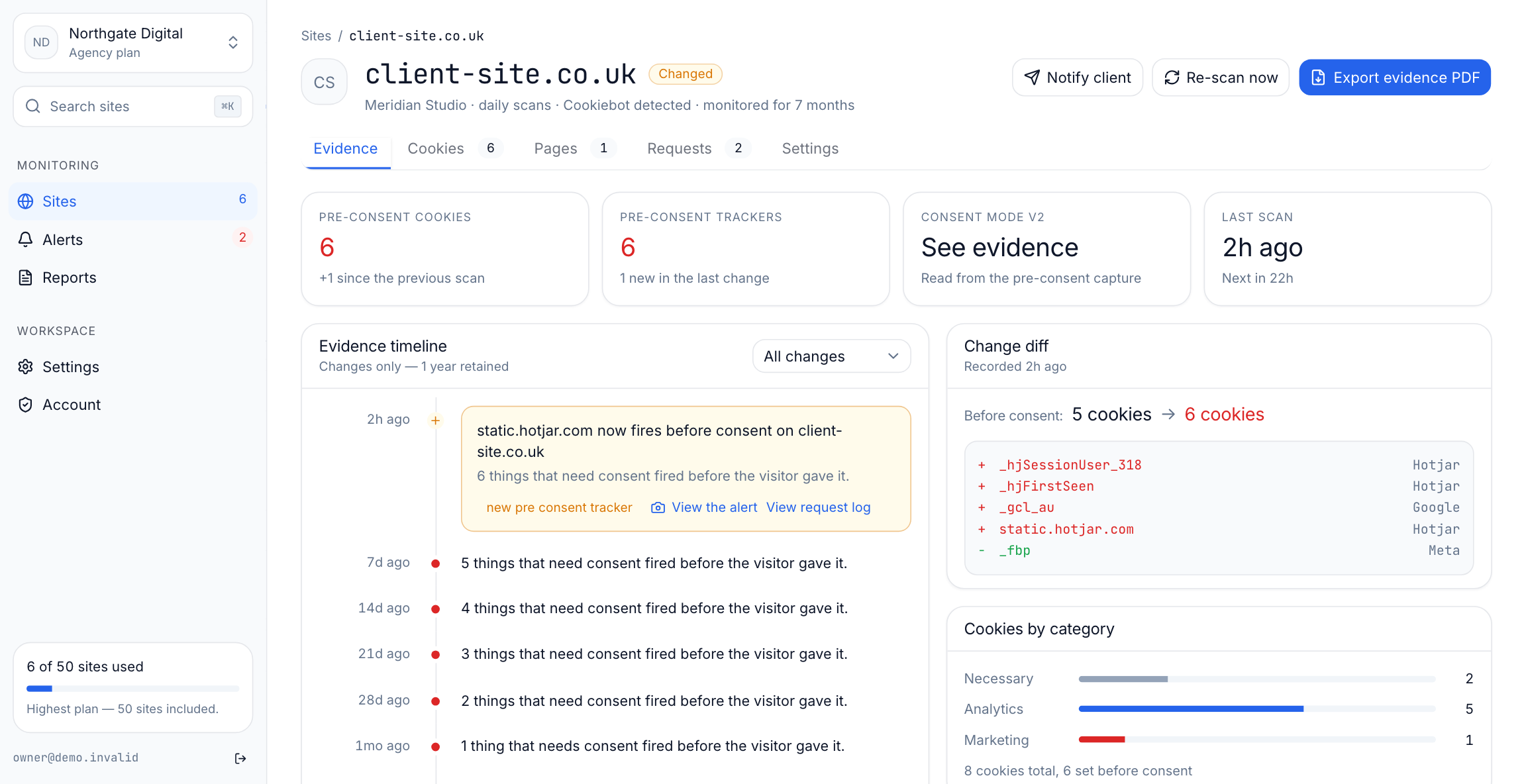The width and height of the screenshot is (1526, 784).
Task: Click the Last scan 2h ago card
Action: tap(1347, 249)
